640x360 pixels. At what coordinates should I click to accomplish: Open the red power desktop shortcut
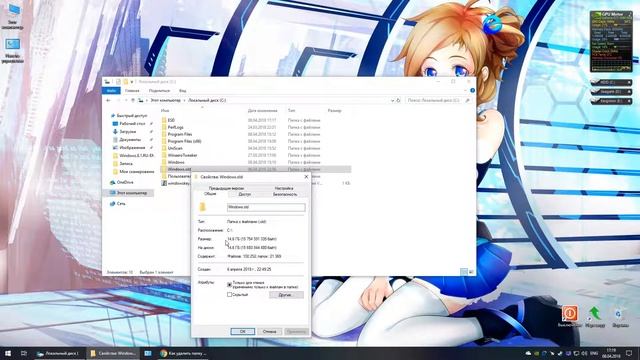pos(570,317)
